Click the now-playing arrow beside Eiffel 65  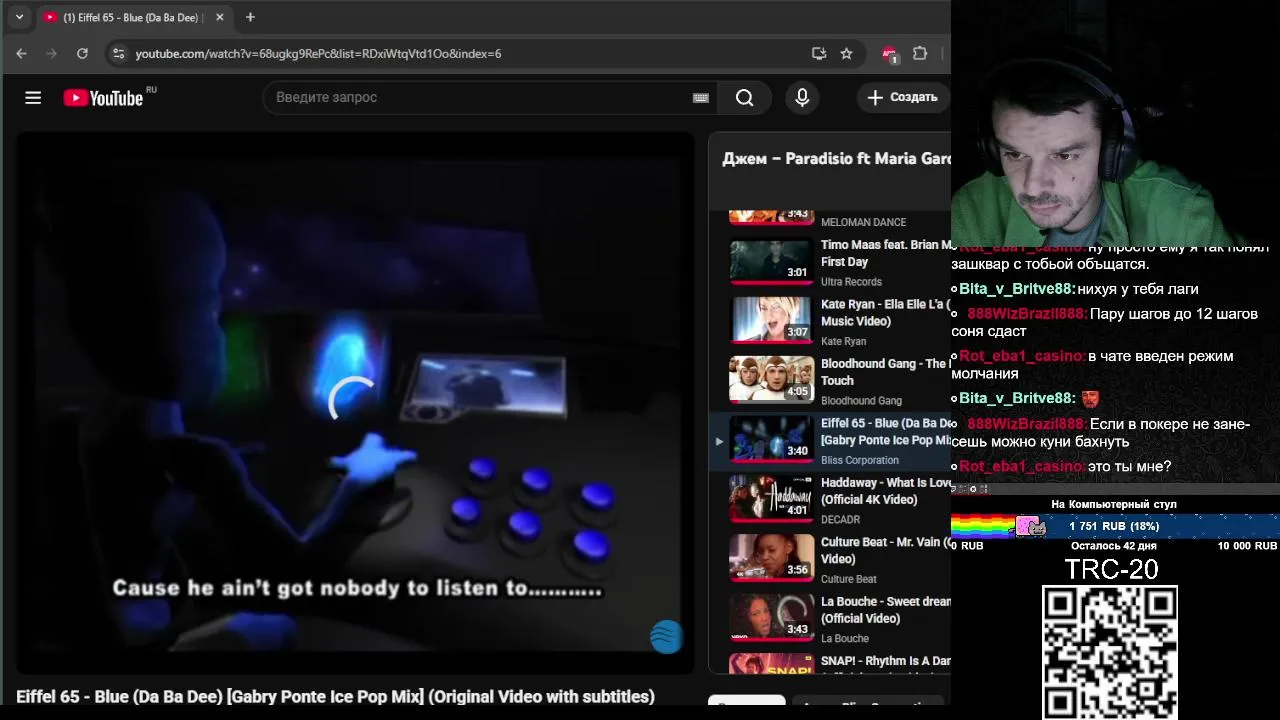(718, 440)
